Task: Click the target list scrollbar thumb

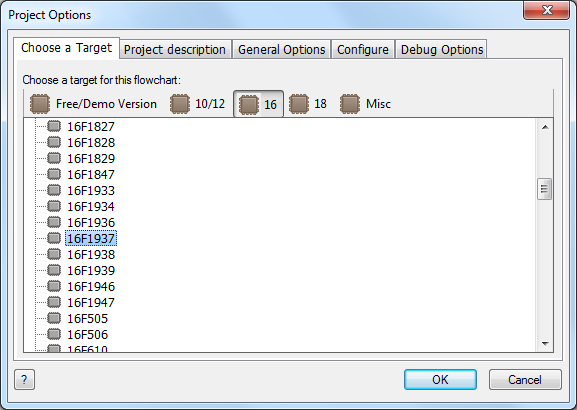Action: pyautogui.click(x=544, y=189)
